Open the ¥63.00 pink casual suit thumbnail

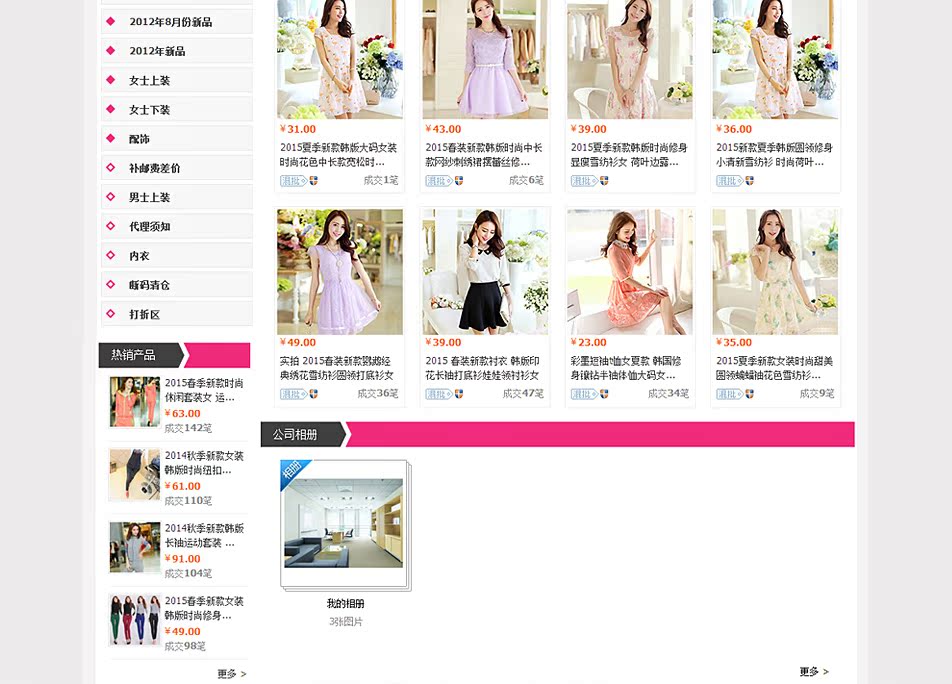click(x=134, y=402)
